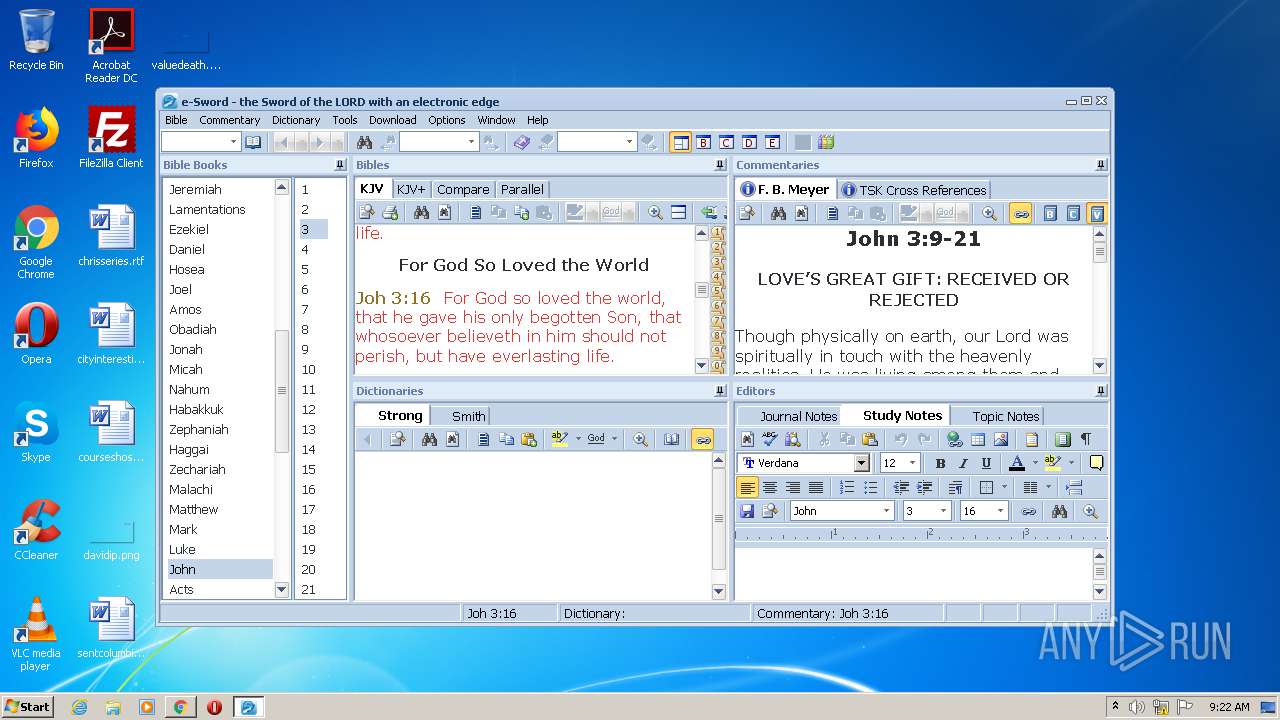
Task: Switch to Dictionary layout D in main toolbar
Action: (x=749, y=142)
